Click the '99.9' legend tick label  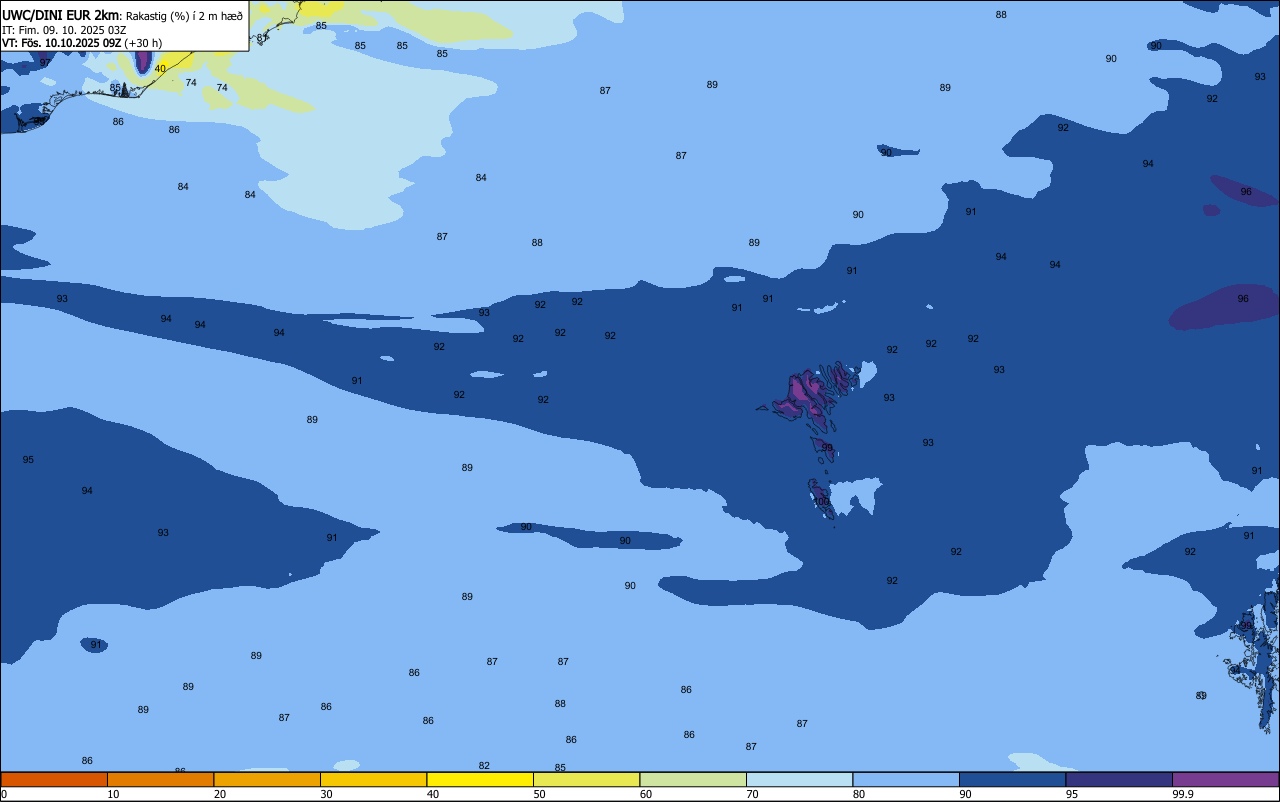(1184, 794)
